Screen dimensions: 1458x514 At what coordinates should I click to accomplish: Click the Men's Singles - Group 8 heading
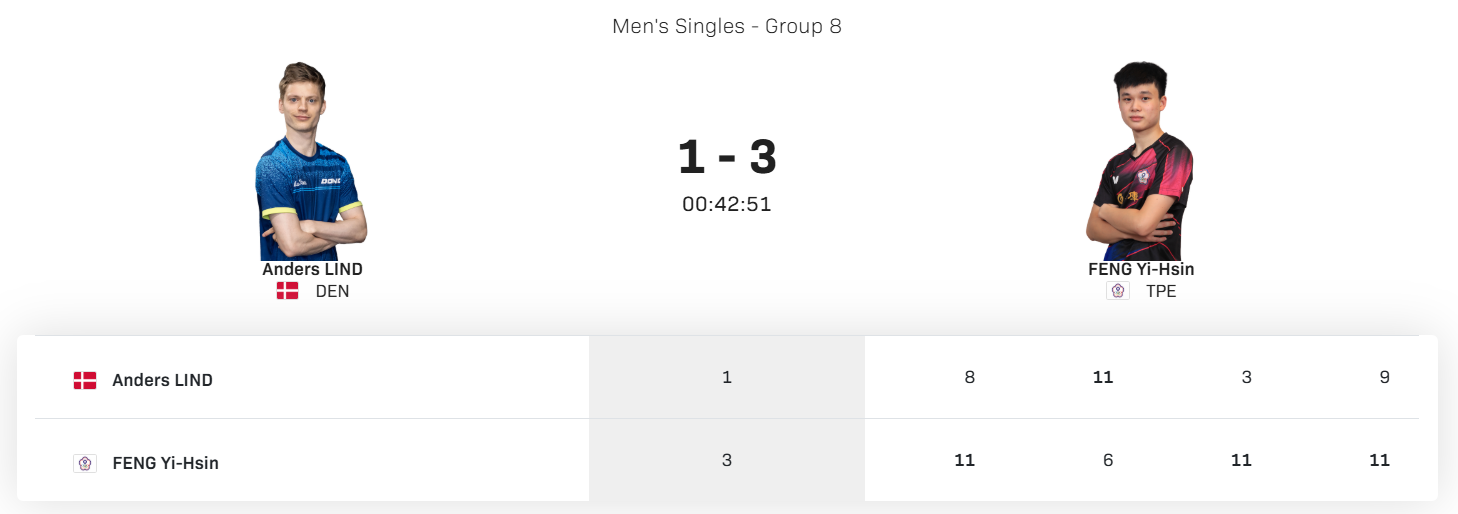point(727,27)
